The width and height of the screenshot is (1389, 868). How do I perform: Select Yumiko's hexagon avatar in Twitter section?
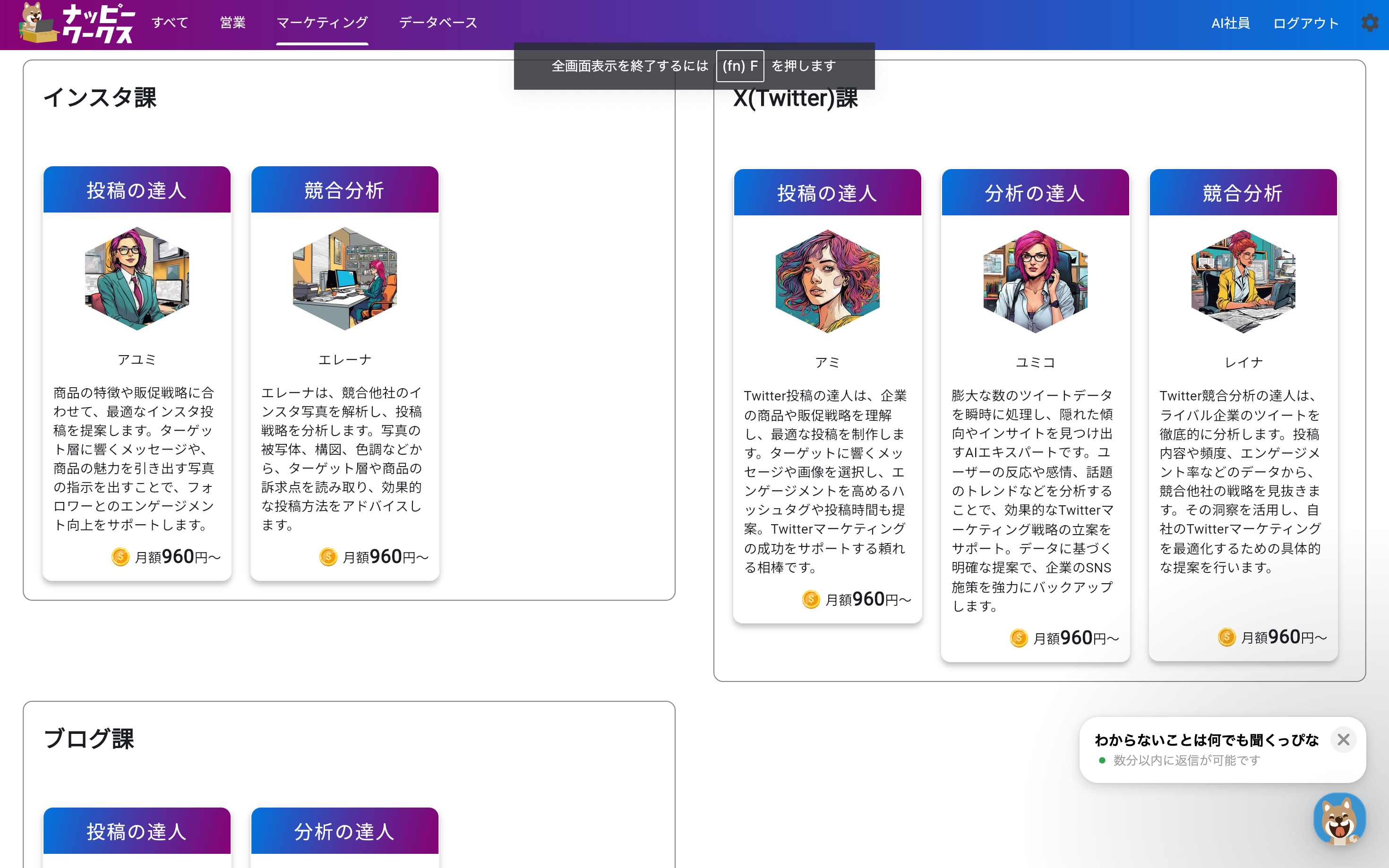pos(1035,281)
